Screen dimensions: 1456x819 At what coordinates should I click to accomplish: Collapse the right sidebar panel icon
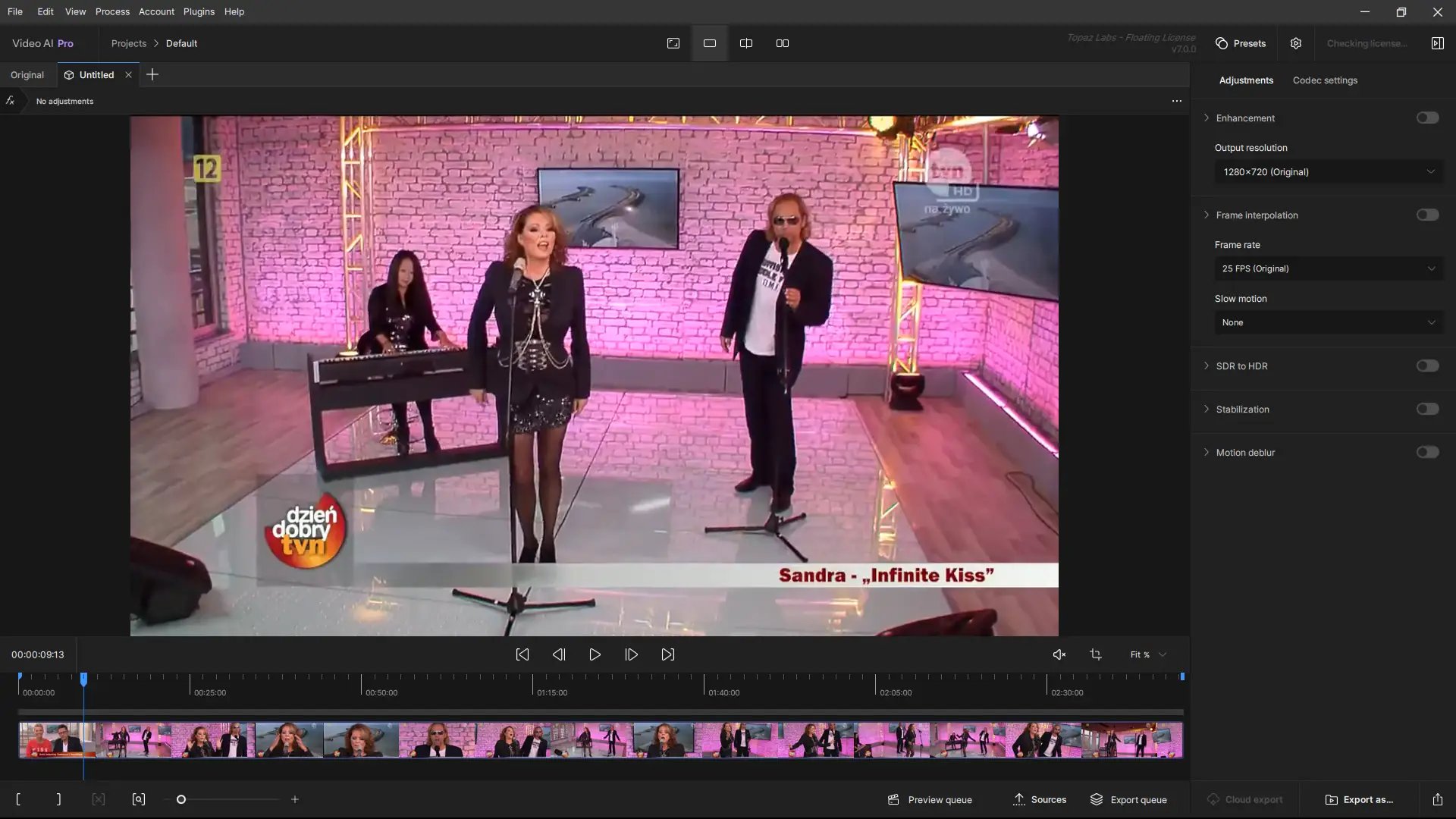click(x=1437, y=43)
